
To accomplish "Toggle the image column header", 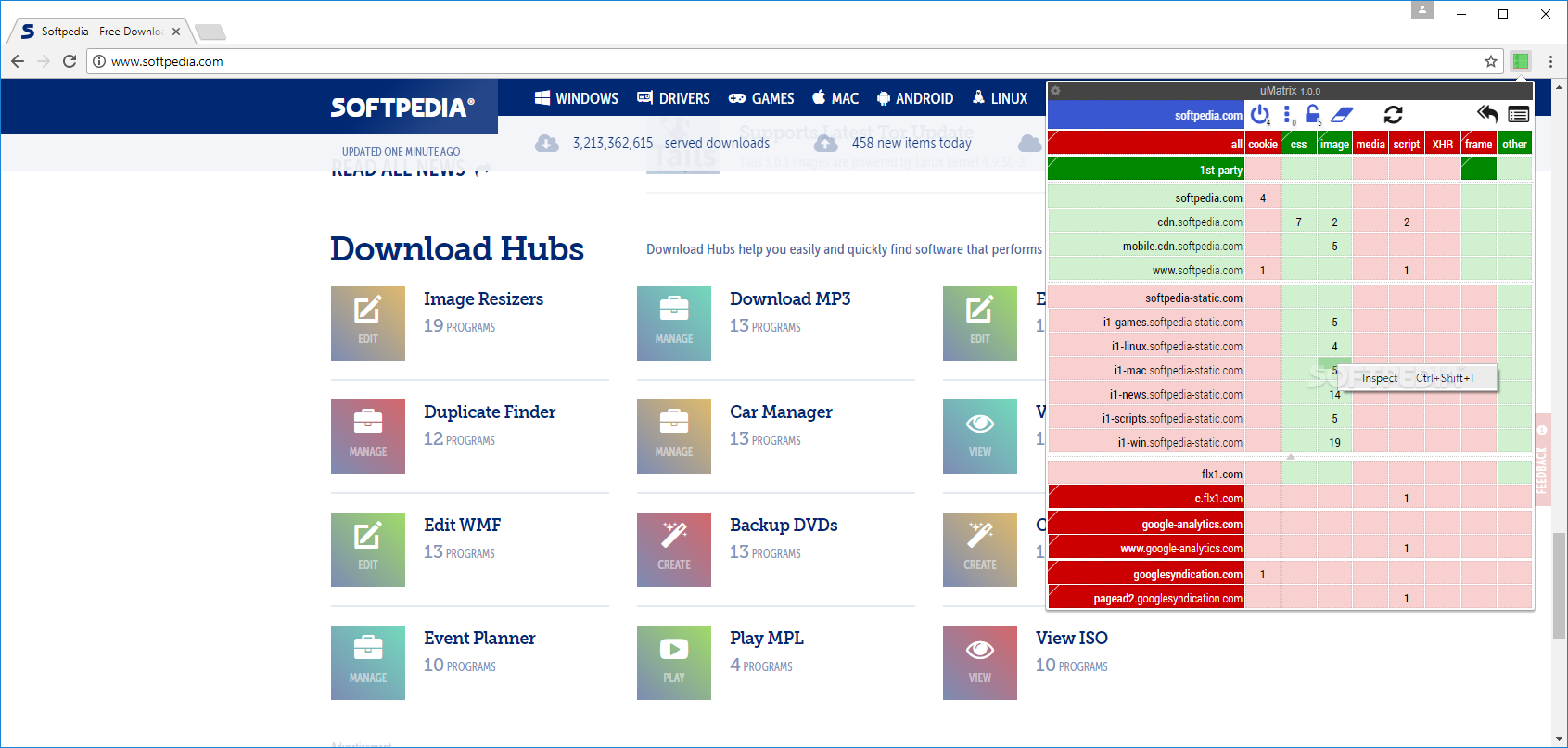I will click(x=1335, y=144).
